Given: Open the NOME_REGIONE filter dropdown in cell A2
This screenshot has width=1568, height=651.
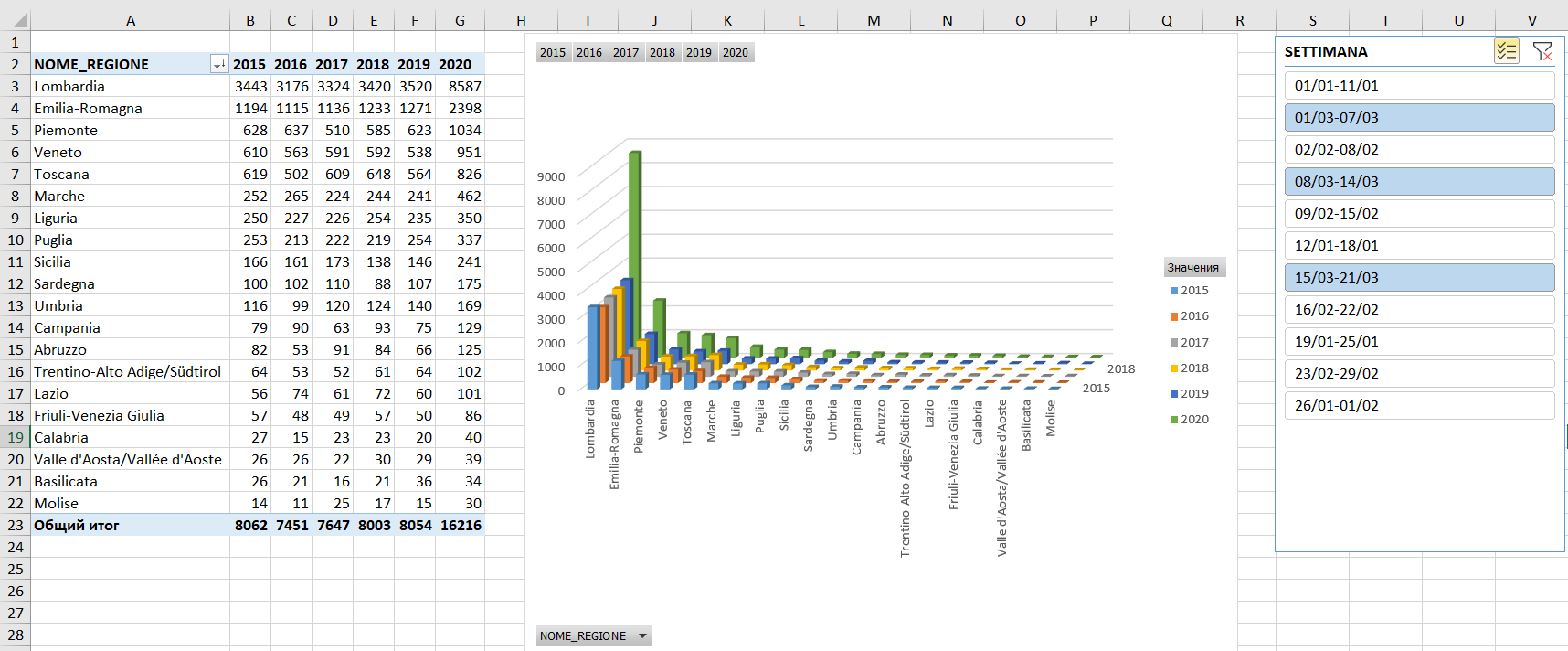Looking at the screenshot, I should (218, 64).
